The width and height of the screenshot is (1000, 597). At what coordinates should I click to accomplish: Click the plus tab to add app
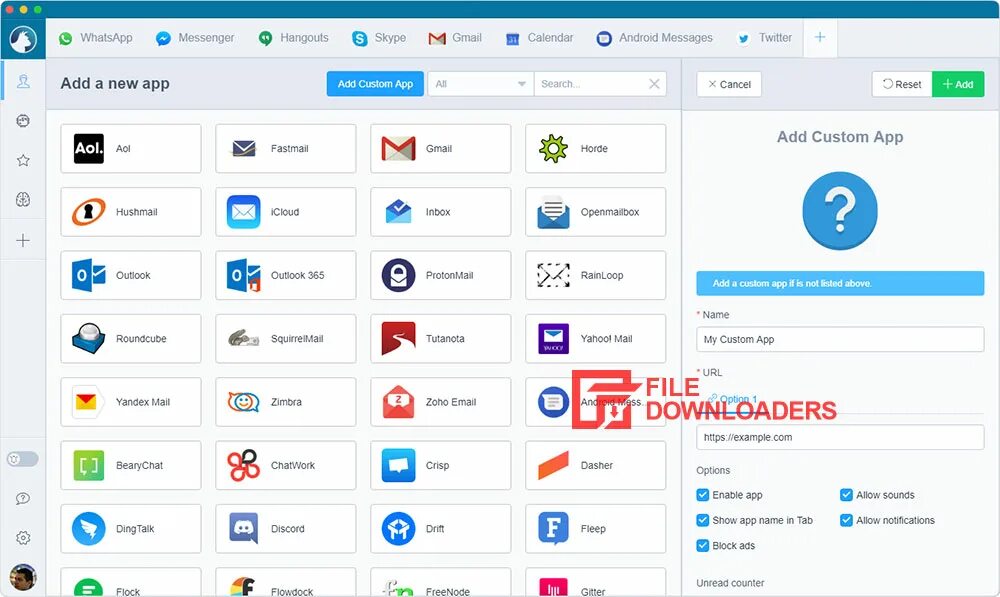click(820, 37)
